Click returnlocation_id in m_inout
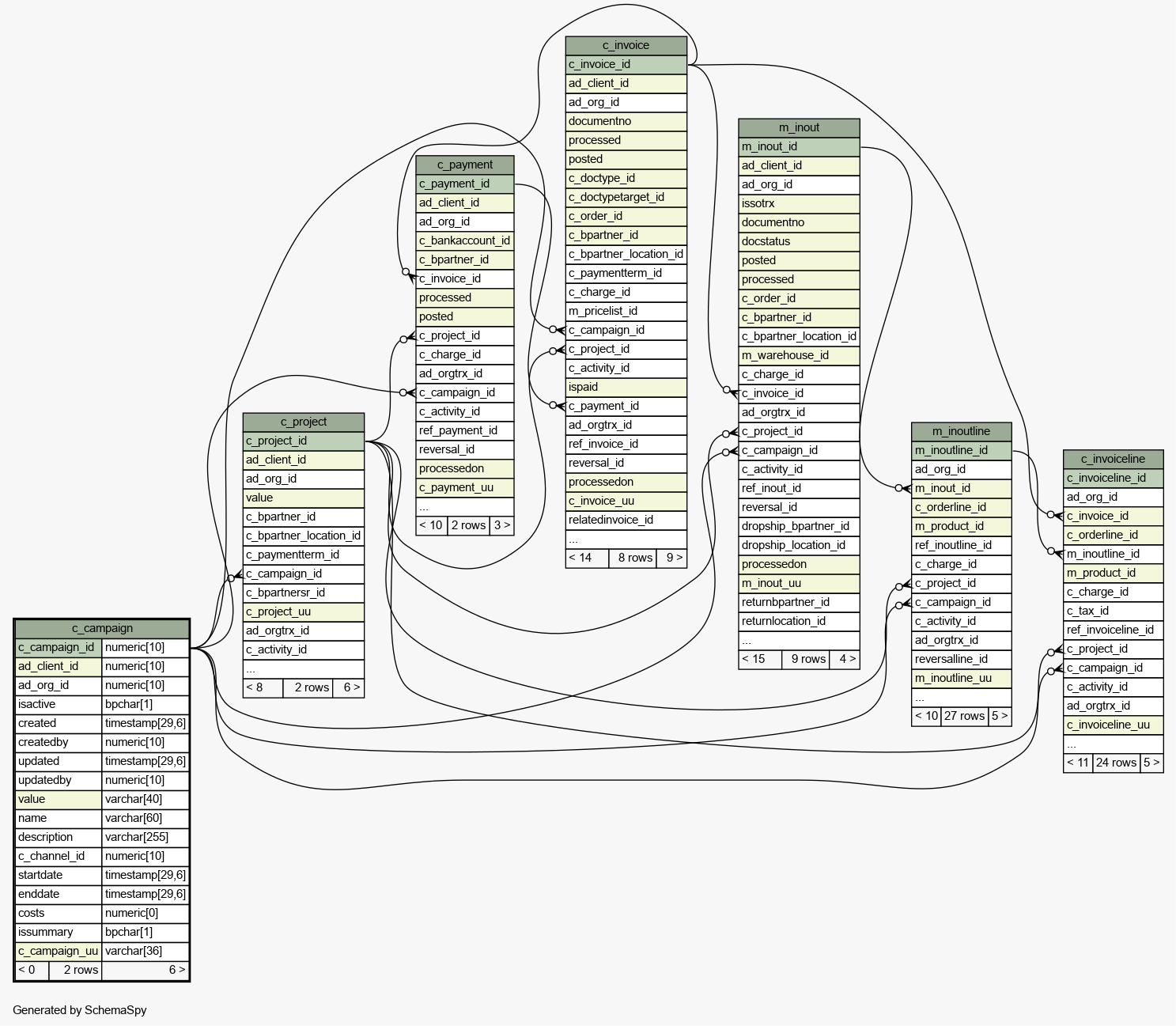Viewport: 1176px width, 1026px height. point(799,621)
